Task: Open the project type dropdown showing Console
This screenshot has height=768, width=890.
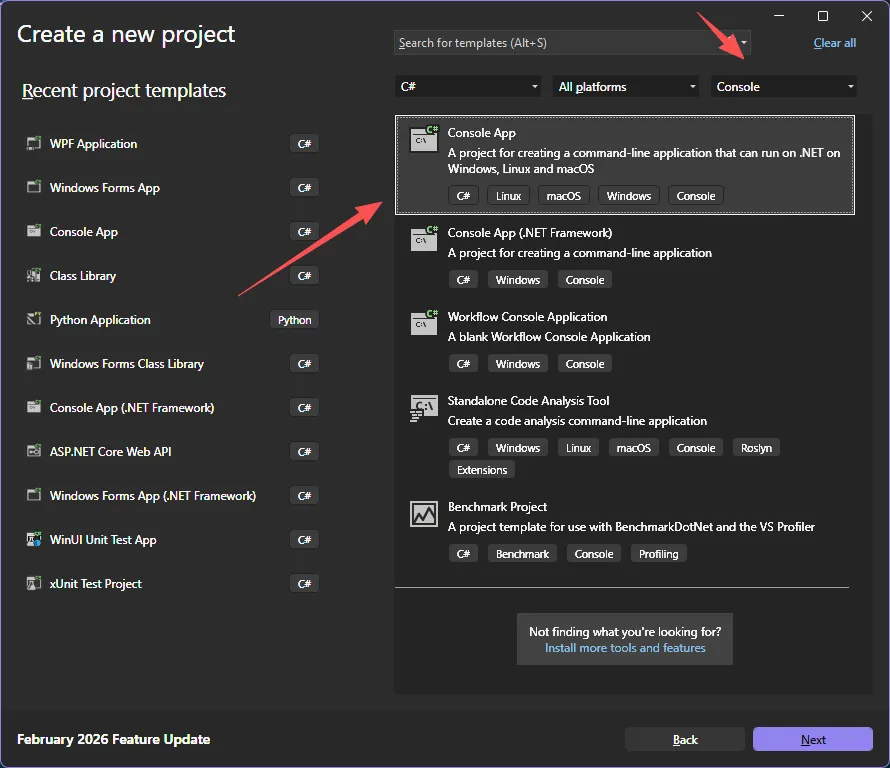Action: click(784, 86)
